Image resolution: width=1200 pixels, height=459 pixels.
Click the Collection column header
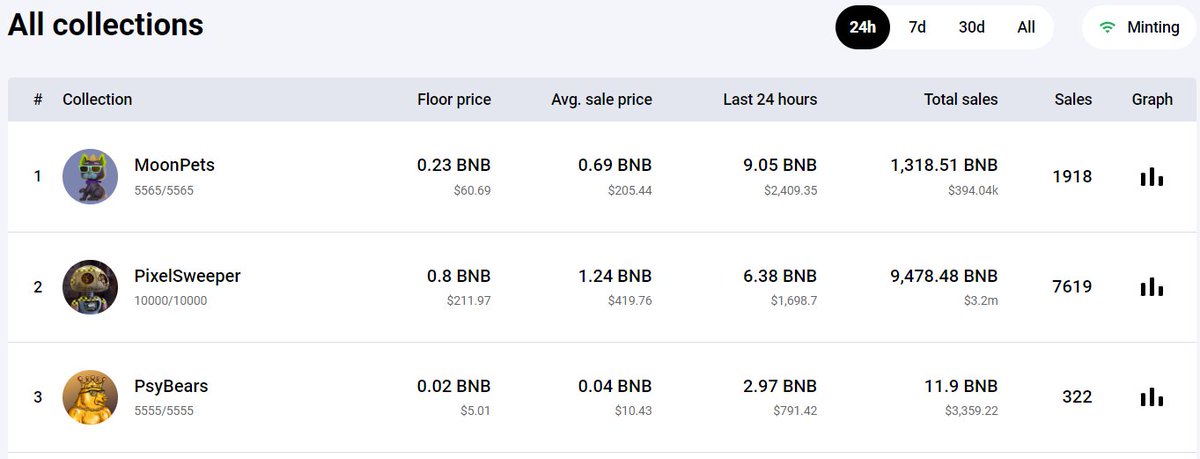point(97,99)
